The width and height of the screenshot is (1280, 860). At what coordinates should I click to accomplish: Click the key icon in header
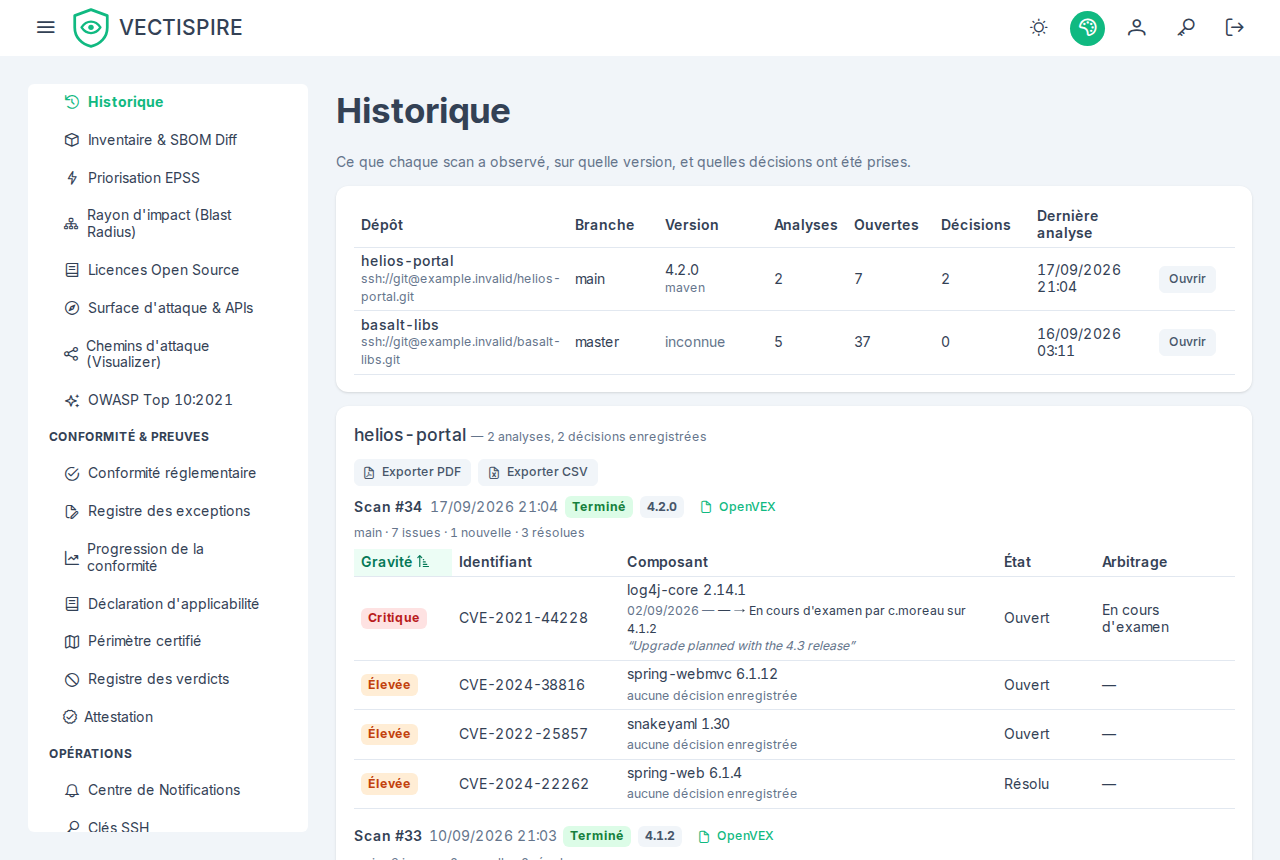pyautogui.click(x=1186, y=27)
